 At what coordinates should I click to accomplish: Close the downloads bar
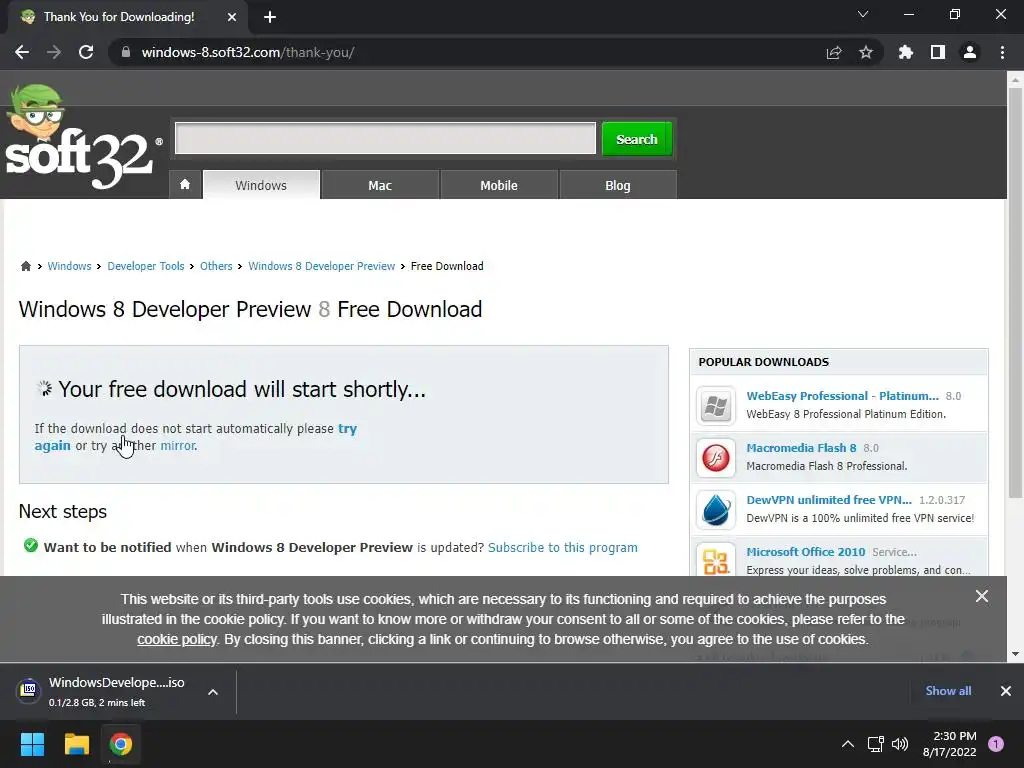pyautogui.click(x=1006, y=691)
